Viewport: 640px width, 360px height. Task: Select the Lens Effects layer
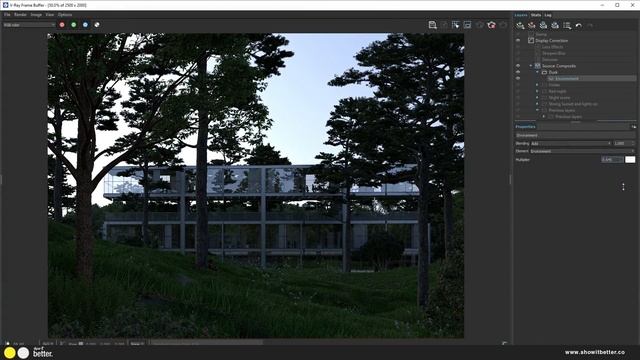[x=553, y=47]
